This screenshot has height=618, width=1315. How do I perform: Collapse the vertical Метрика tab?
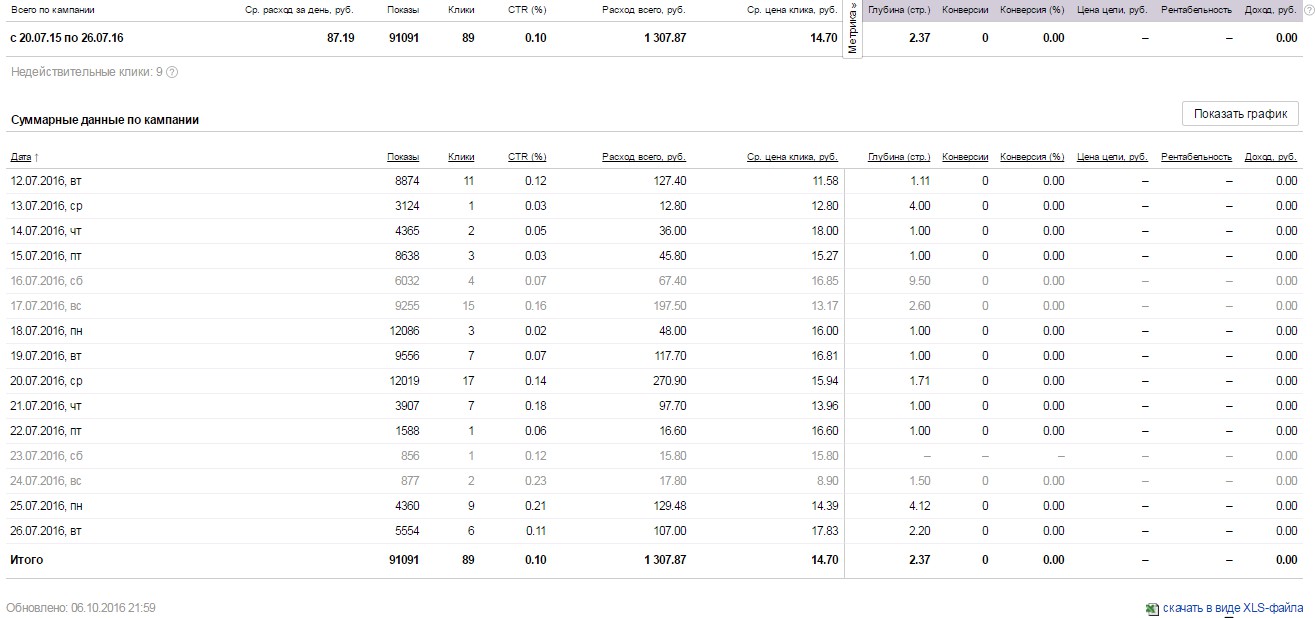click(x=852, y=30)
